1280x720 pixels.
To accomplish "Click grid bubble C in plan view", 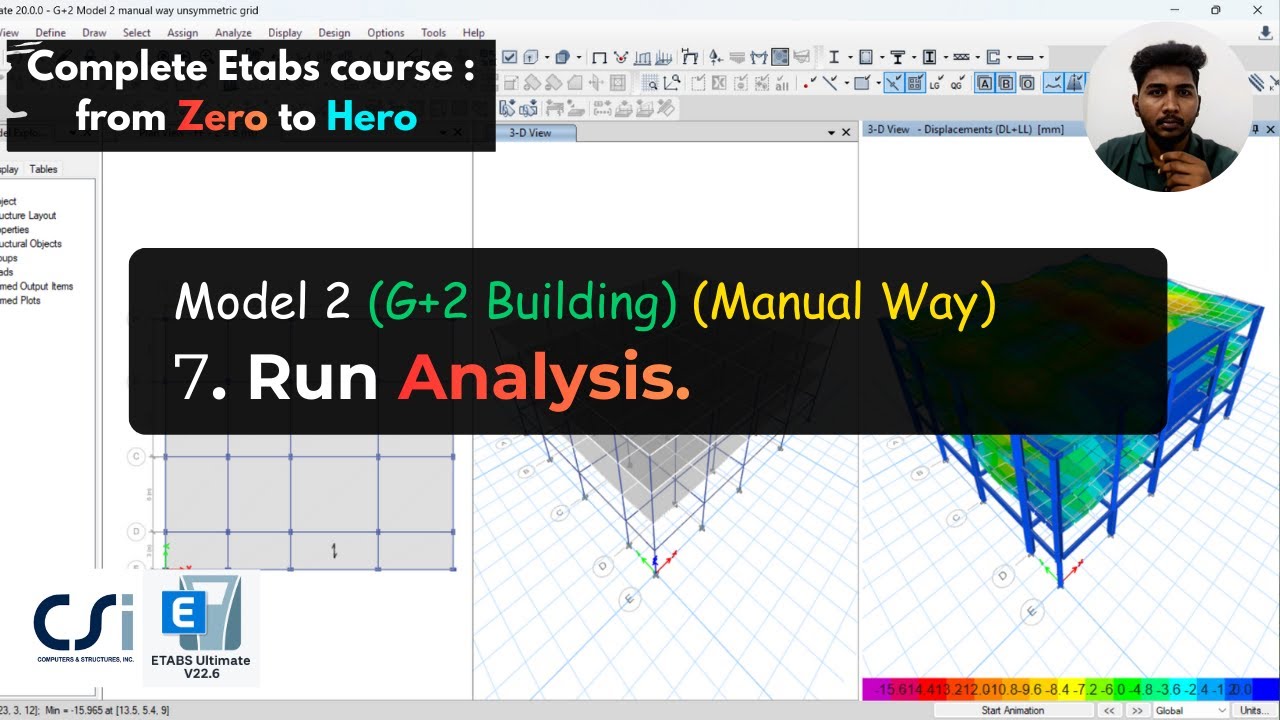I will [136, 456].
